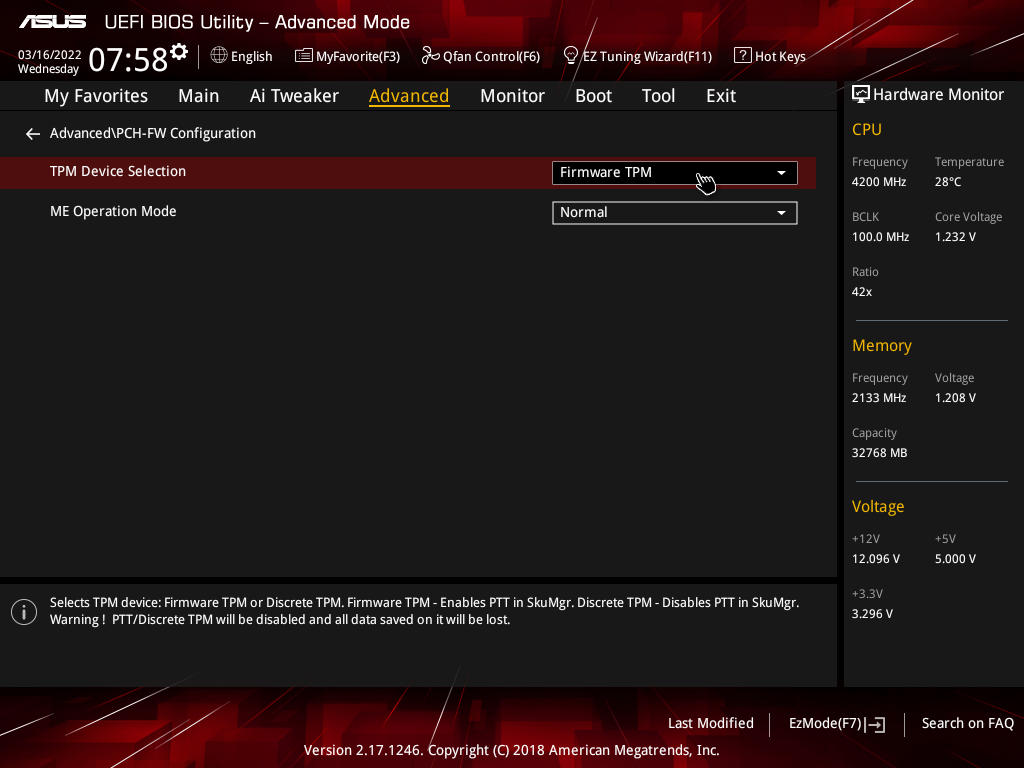Click the memory frequency 2133 MHz
The width and height of the screenshot is (1024, 768).
[x=878, y=398]
